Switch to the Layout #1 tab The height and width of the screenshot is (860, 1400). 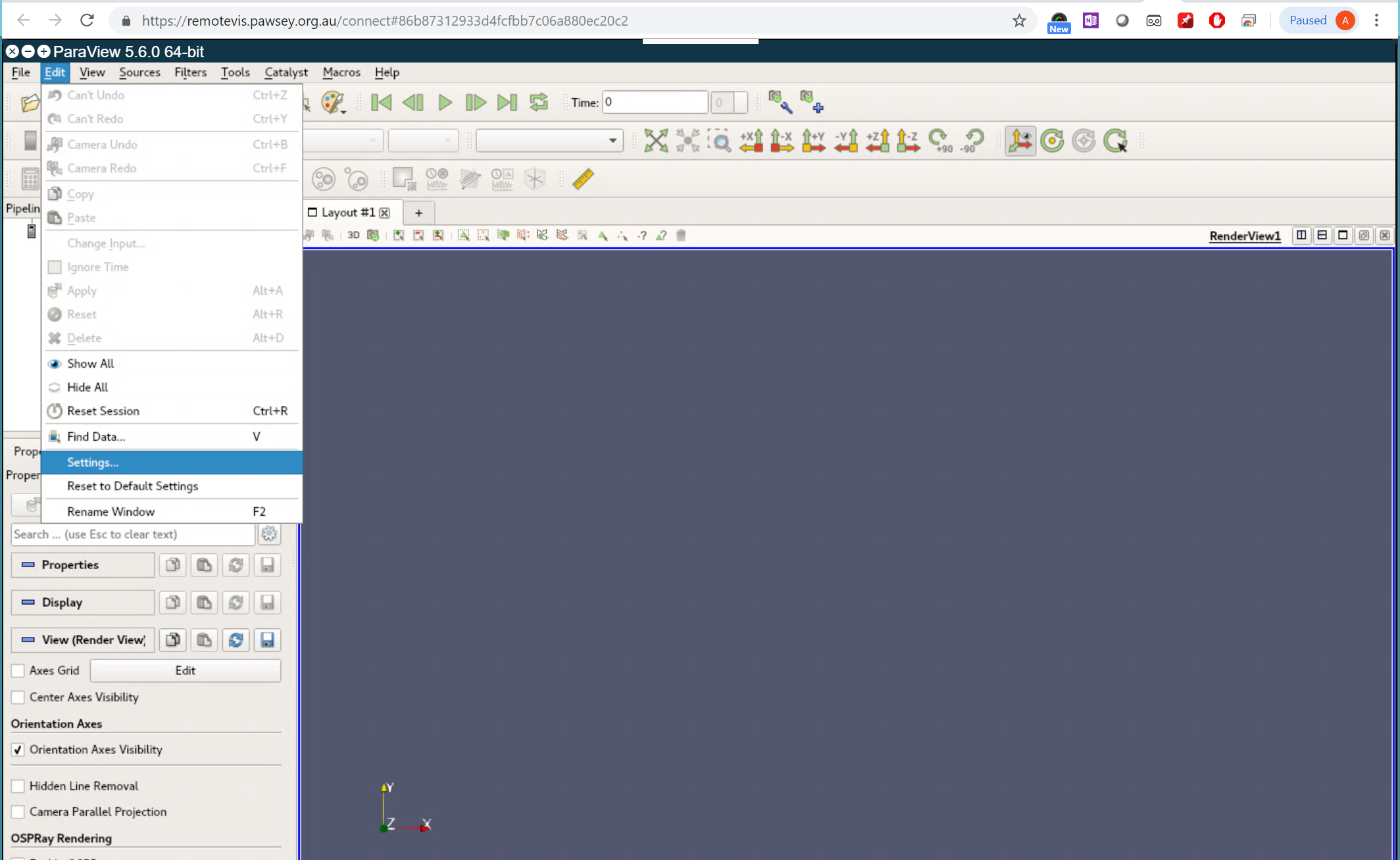348,212
